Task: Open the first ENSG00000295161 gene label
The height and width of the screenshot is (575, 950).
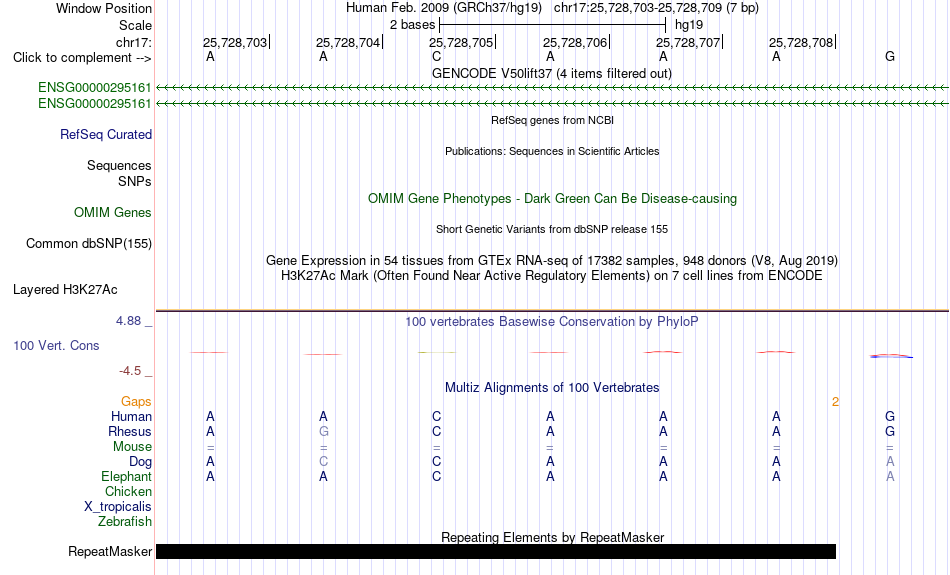Action: click(x=95, y=88)
